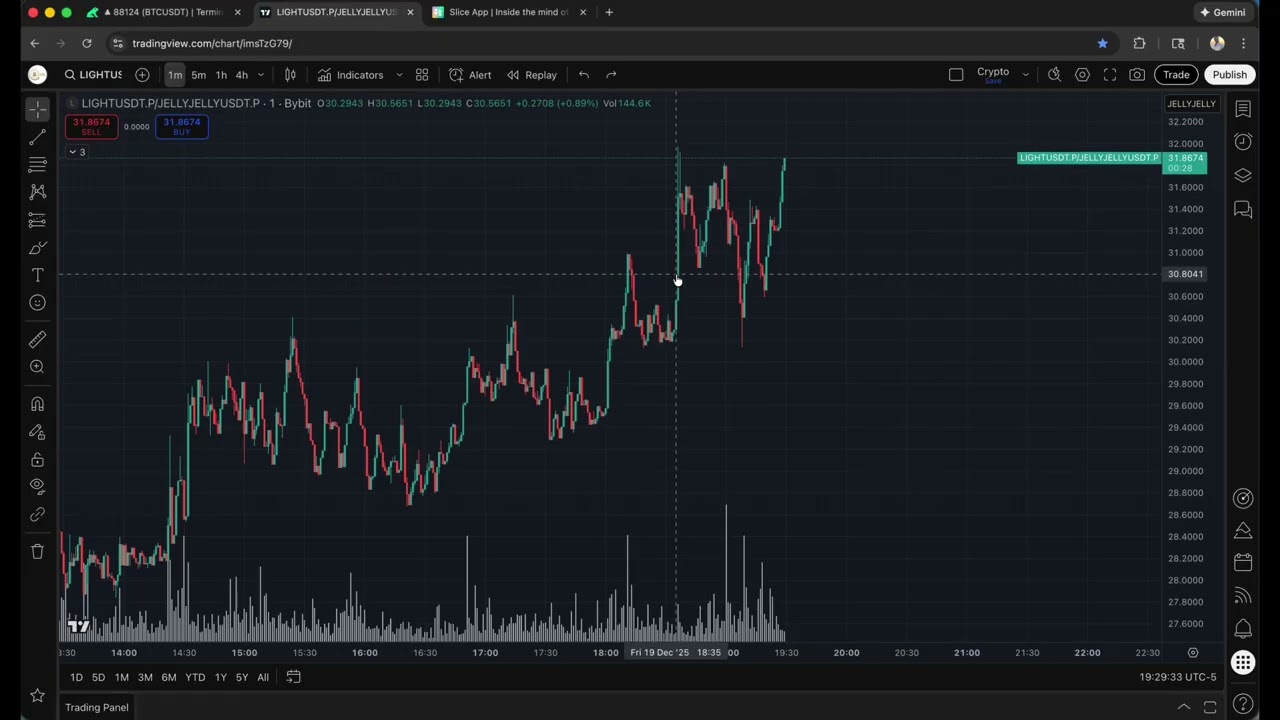Viewport: 1280px width, 720px height.
Task: Open the go to date calendar
Action: 293,677
